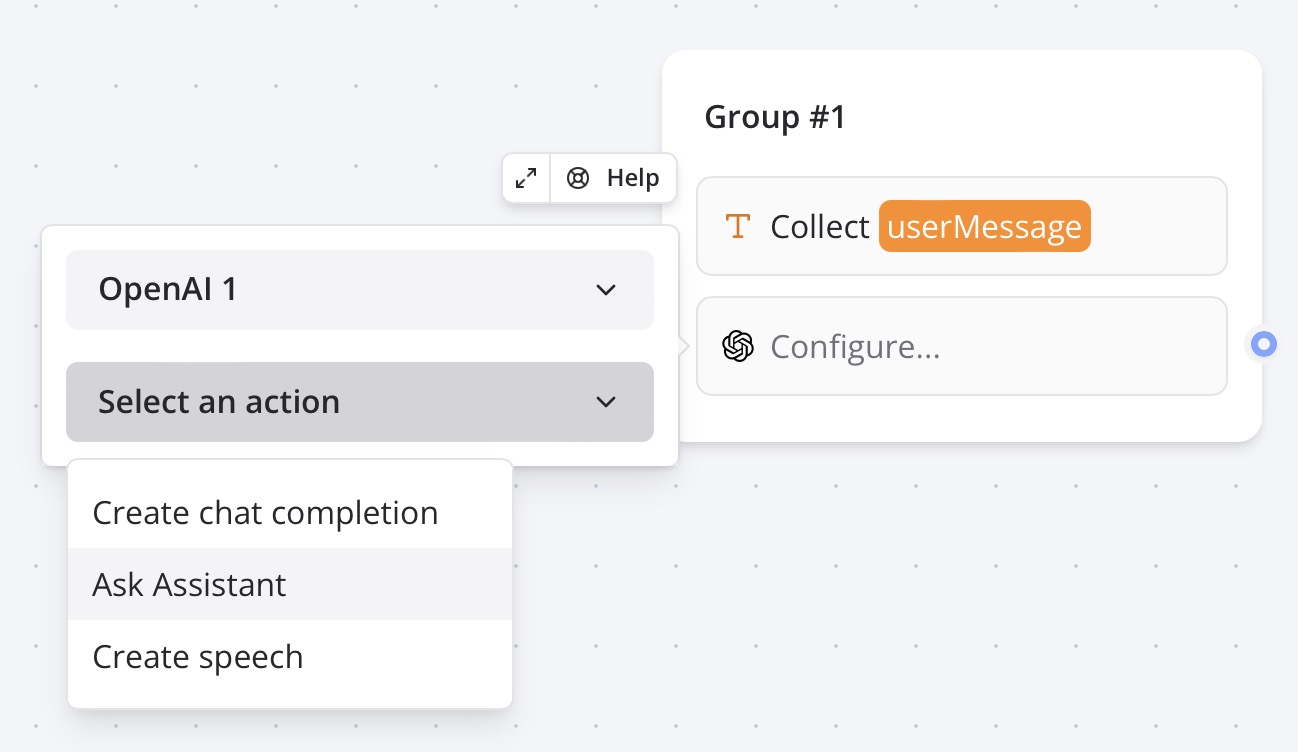Screen dimensions: 1298x752
Task: Toggle the Select an action dropdown
Action: (x=360, y=402)
